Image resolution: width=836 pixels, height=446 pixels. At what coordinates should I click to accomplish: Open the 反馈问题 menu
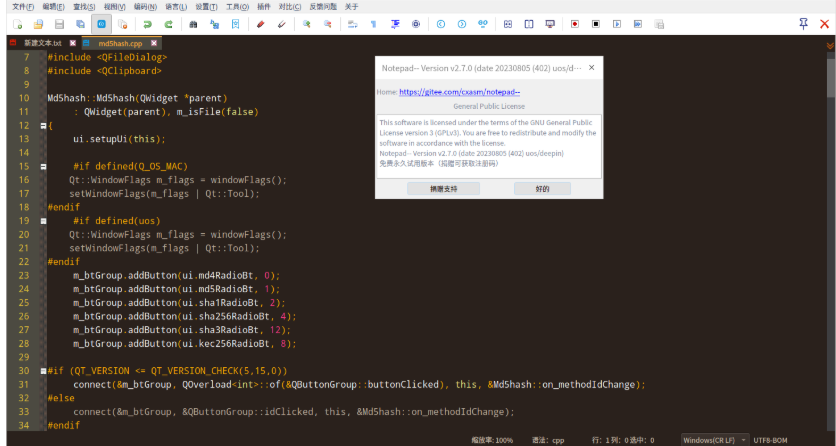323,7
